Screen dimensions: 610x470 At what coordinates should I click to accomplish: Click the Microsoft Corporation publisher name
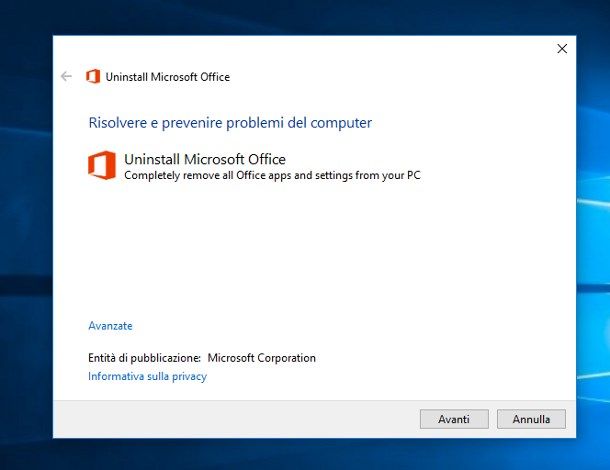click(261, 358)
